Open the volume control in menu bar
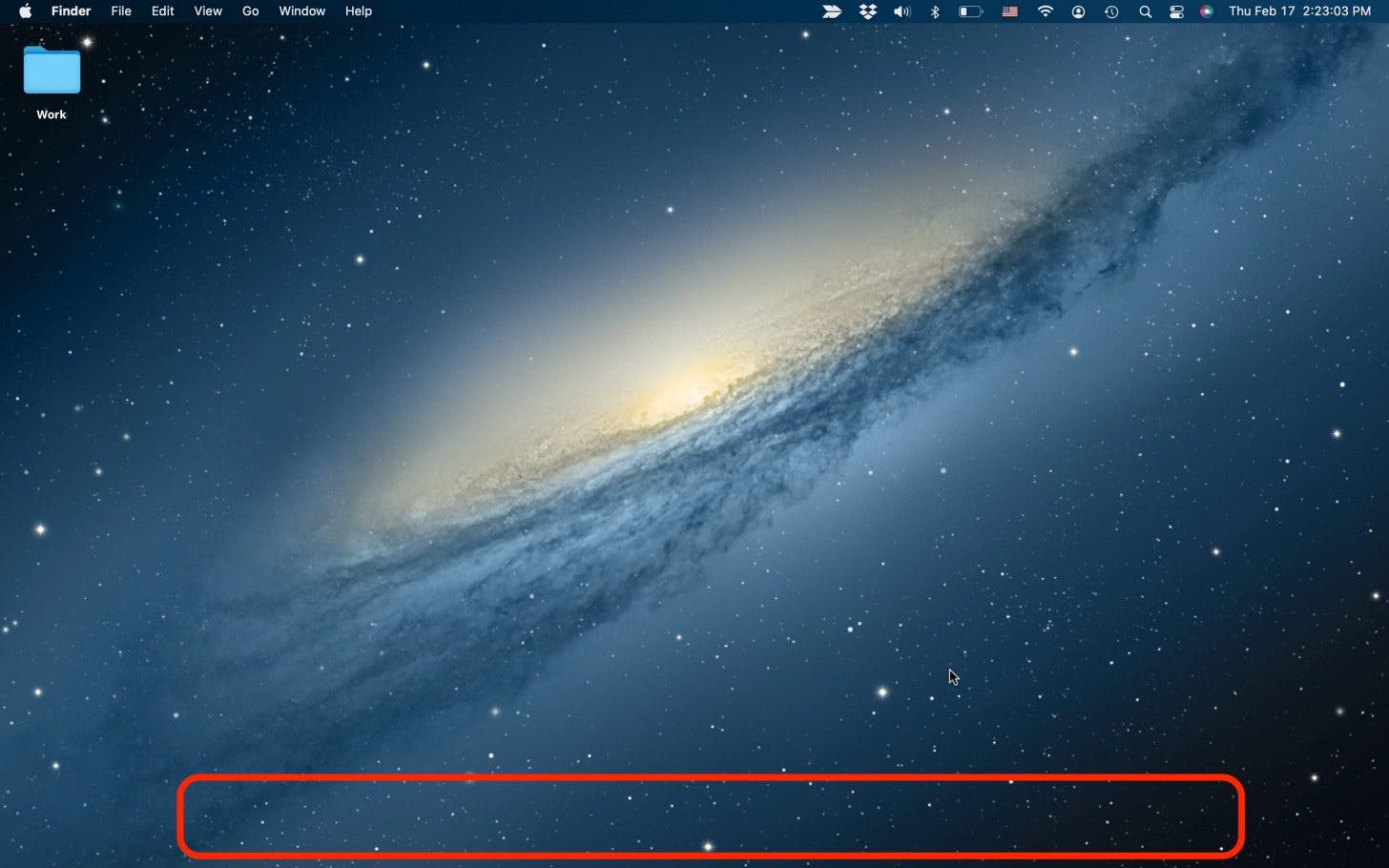The width and height of the screenshot is (1389, 868). [x=902, y=11]
